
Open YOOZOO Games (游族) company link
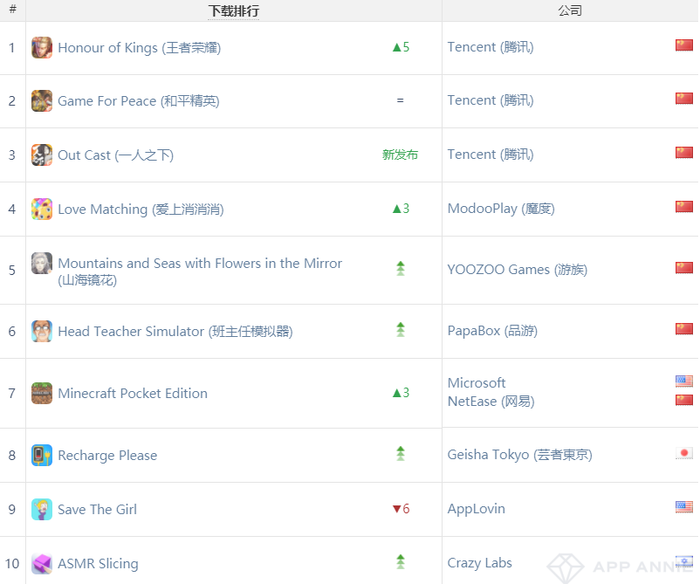pyautogui.click(x=517, y=270)
